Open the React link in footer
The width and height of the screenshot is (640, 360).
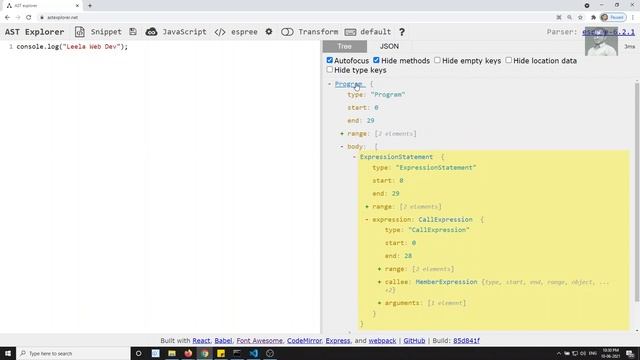tap(201, 340)
